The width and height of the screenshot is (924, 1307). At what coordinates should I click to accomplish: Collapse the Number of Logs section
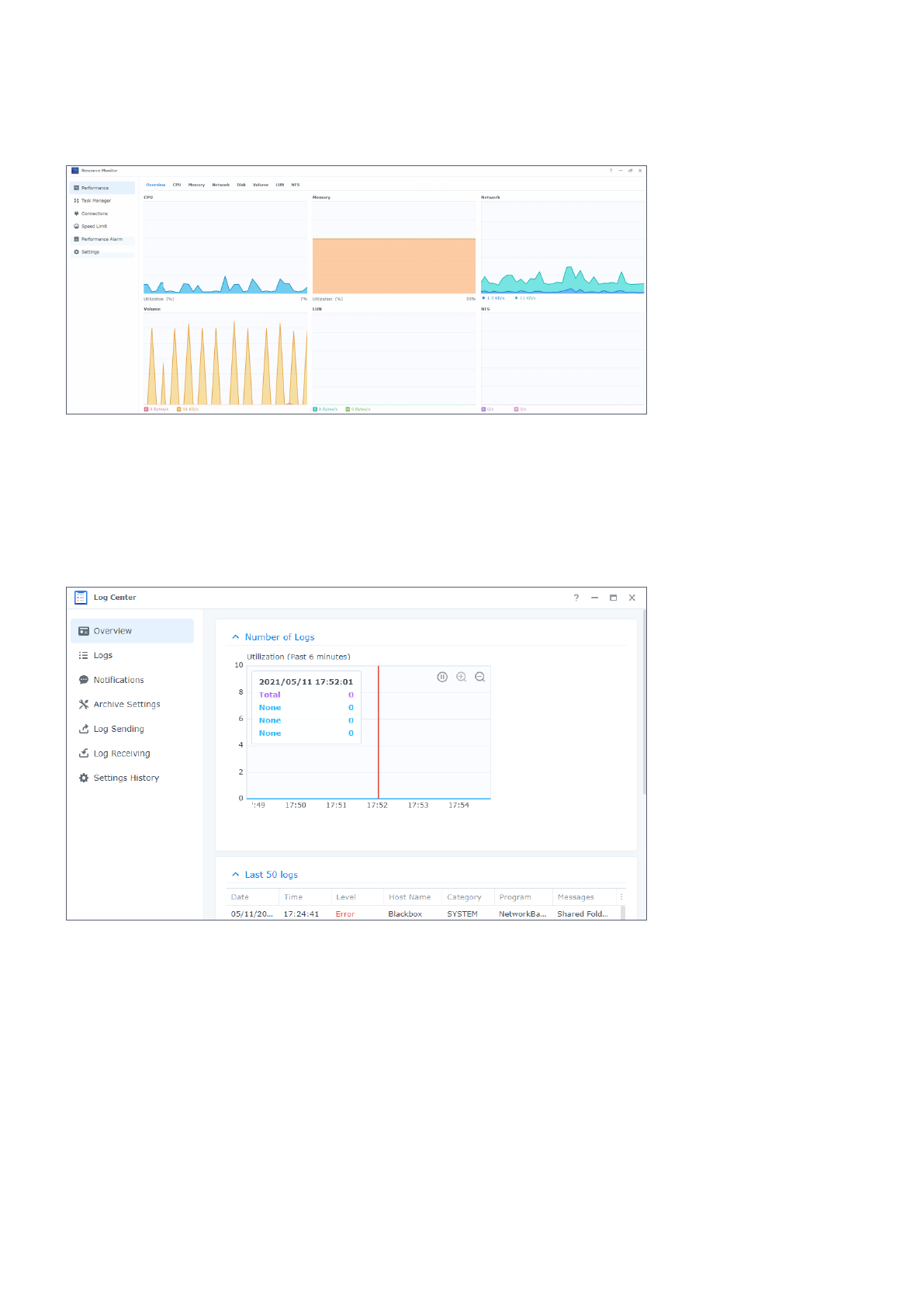236,637
